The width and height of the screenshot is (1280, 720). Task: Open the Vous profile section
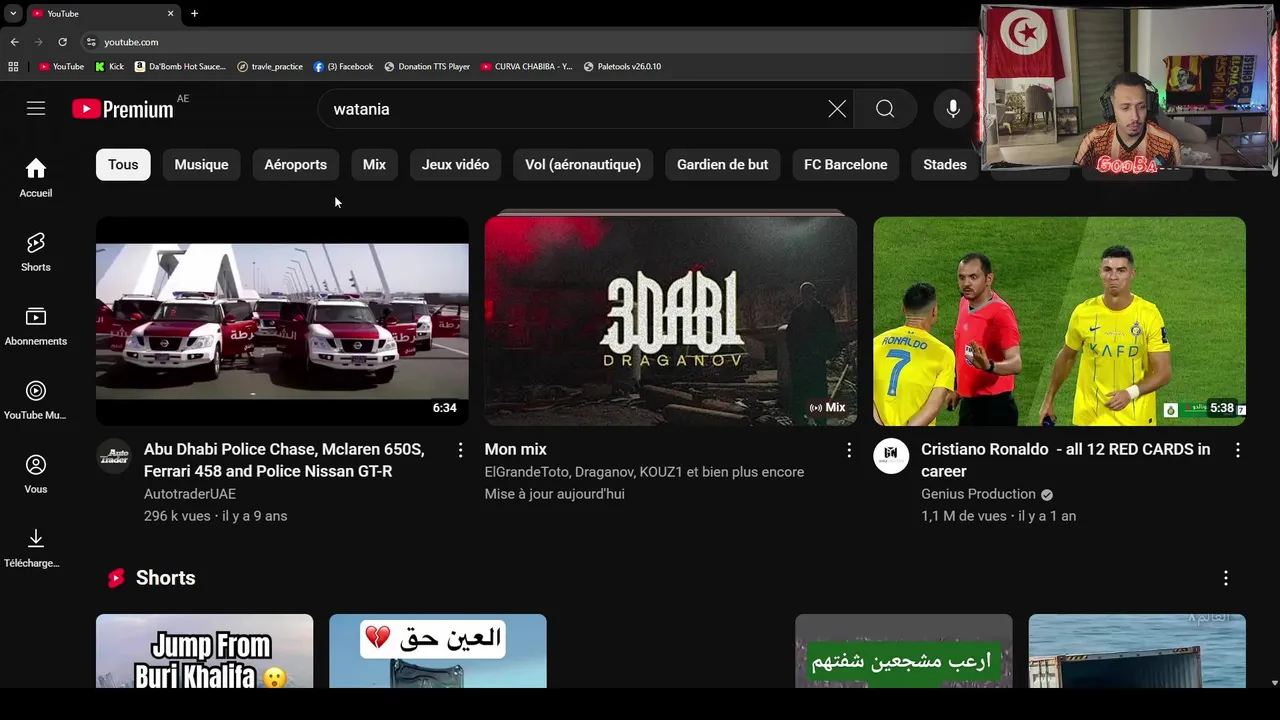tap(36, 474)
